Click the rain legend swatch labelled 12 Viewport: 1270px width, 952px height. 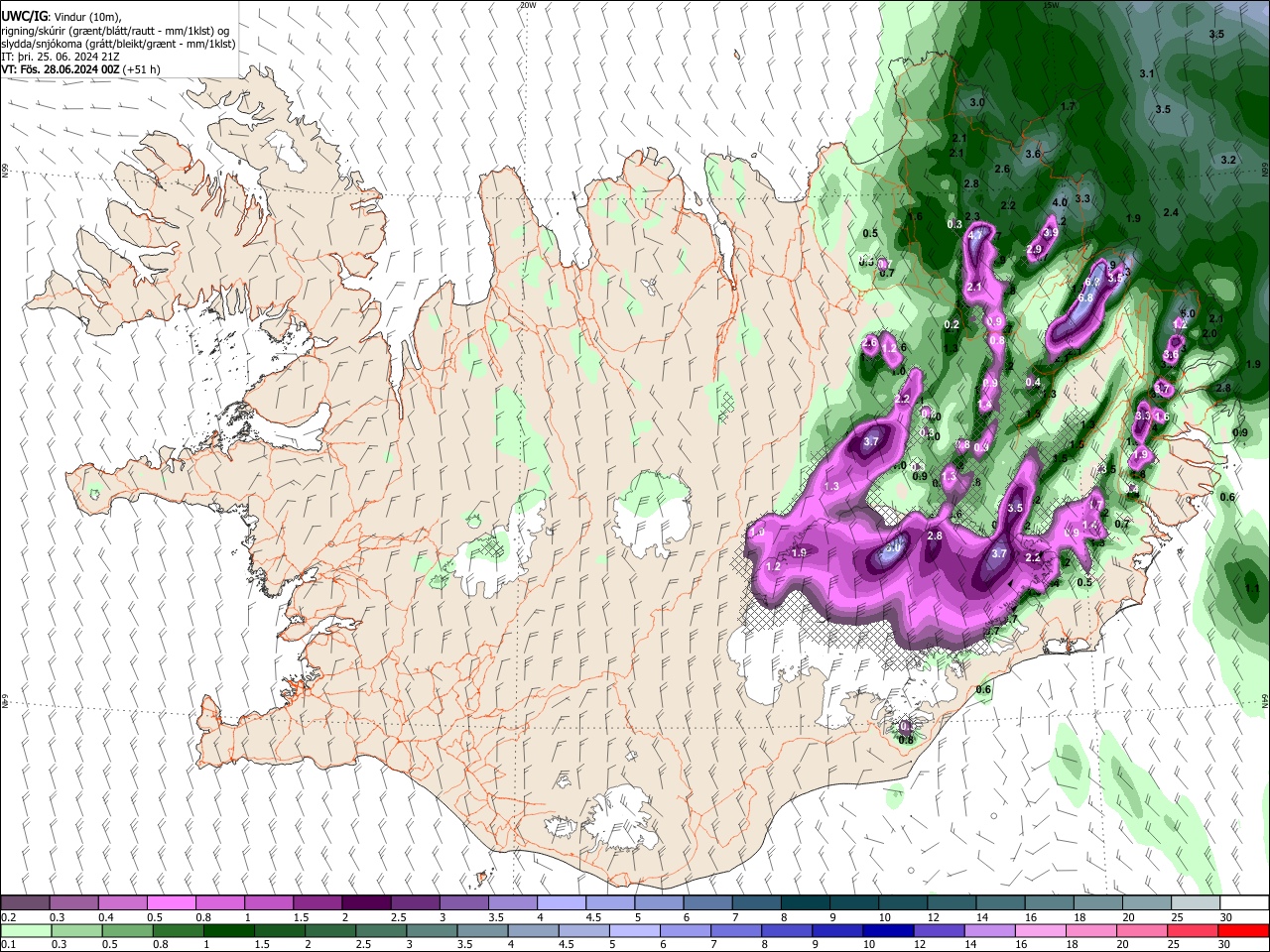[940, 931]
